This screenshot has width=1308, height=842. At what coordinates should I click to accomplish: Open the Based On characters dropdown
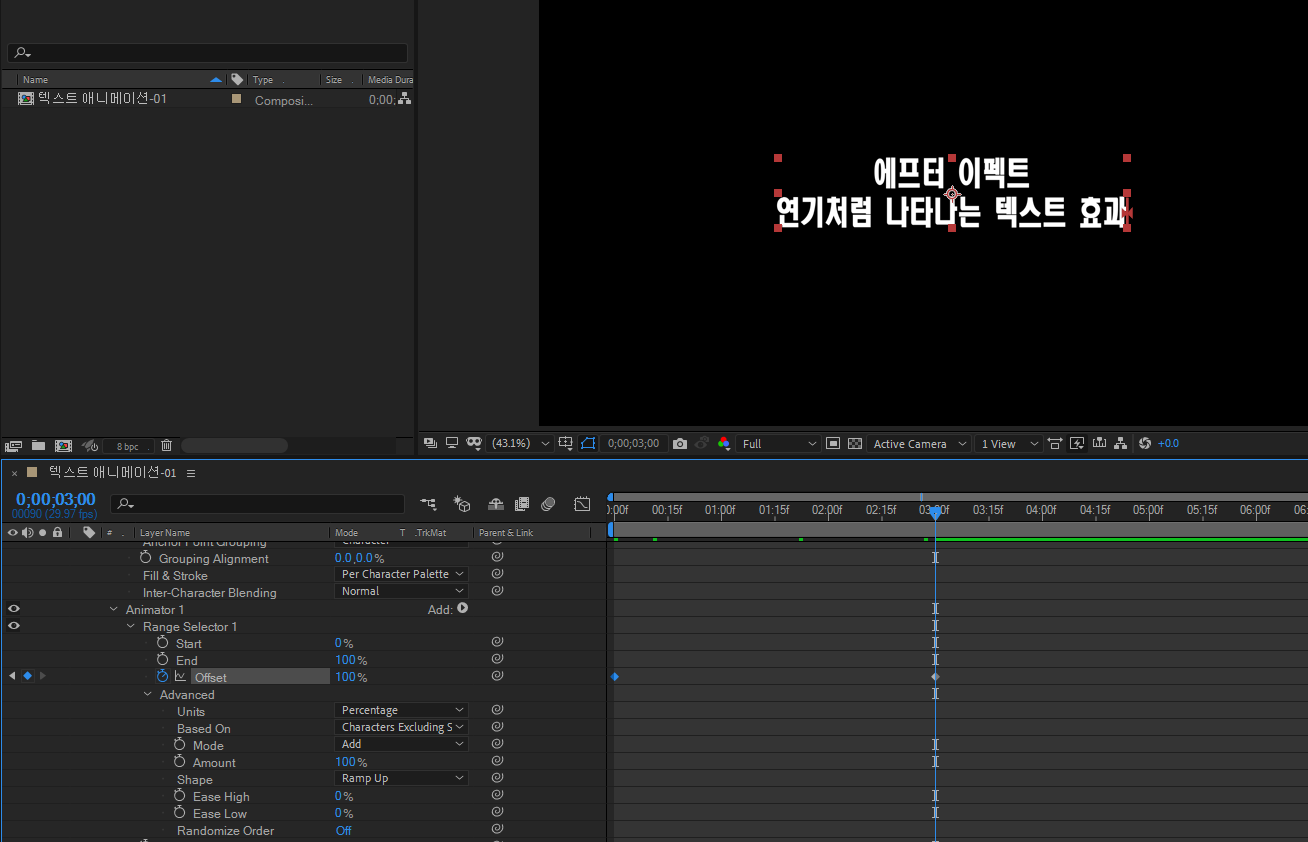point(401,727)
